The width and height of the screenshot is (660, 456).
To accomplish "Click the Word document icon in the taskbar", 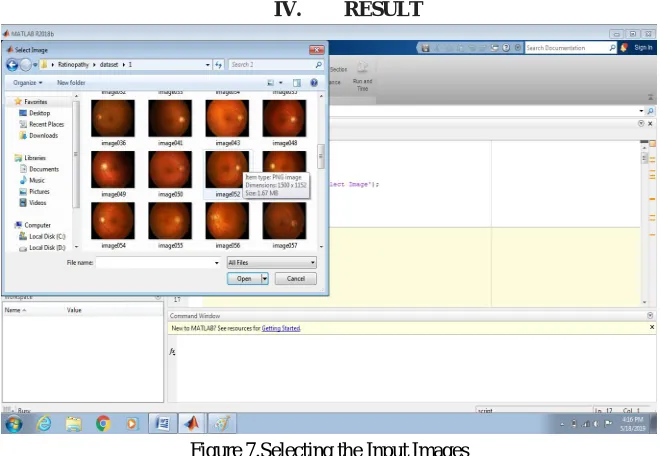I will point(162,423).
